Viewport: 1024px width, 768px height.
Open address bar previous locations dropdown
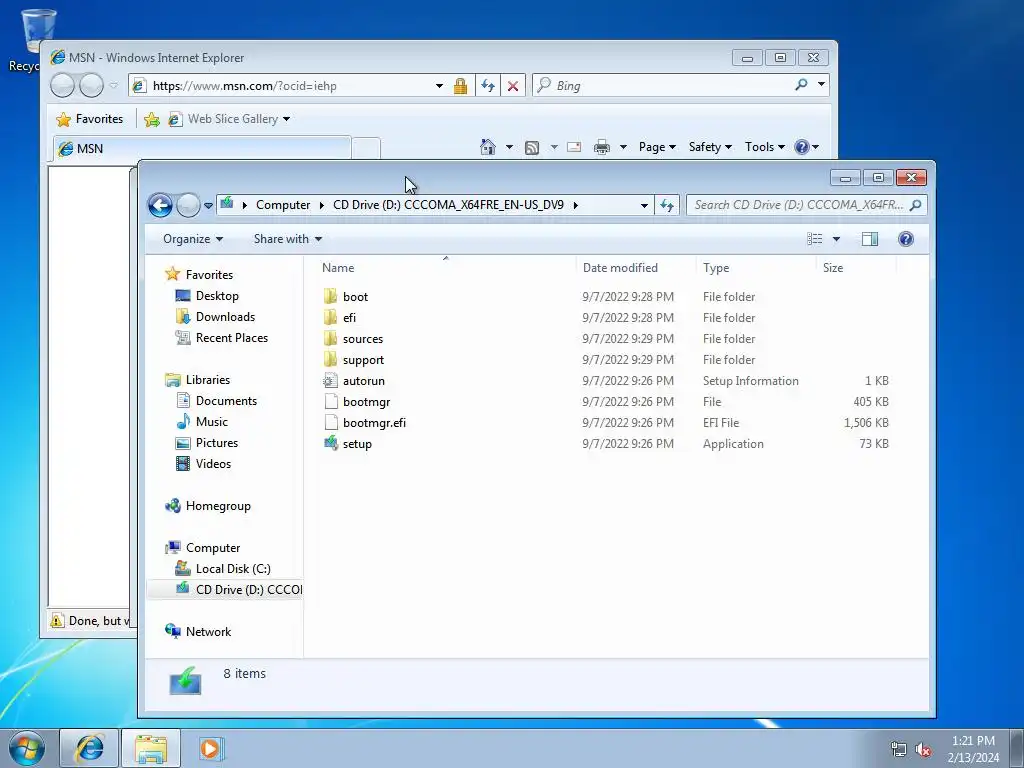tap(644, 205)
